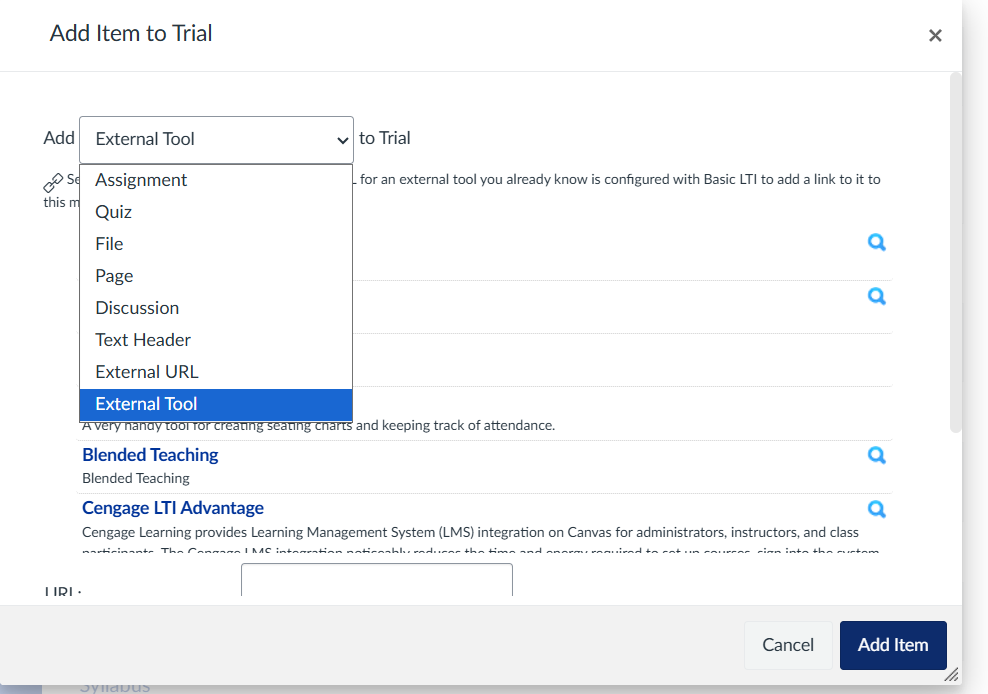Dismiss the dialog with the Cancel button
Image resolution: width=988 pixels, height=694 pixels.
pyautogui.click(x=788, y=645)
